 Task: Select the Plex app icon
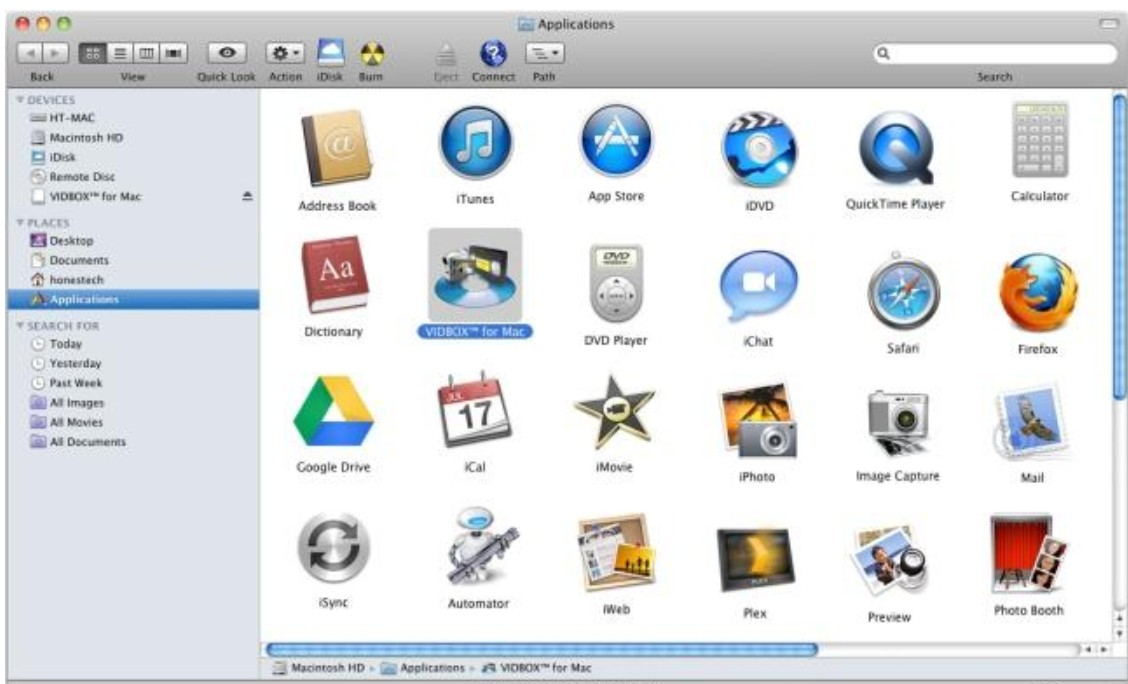coord(755,560)
